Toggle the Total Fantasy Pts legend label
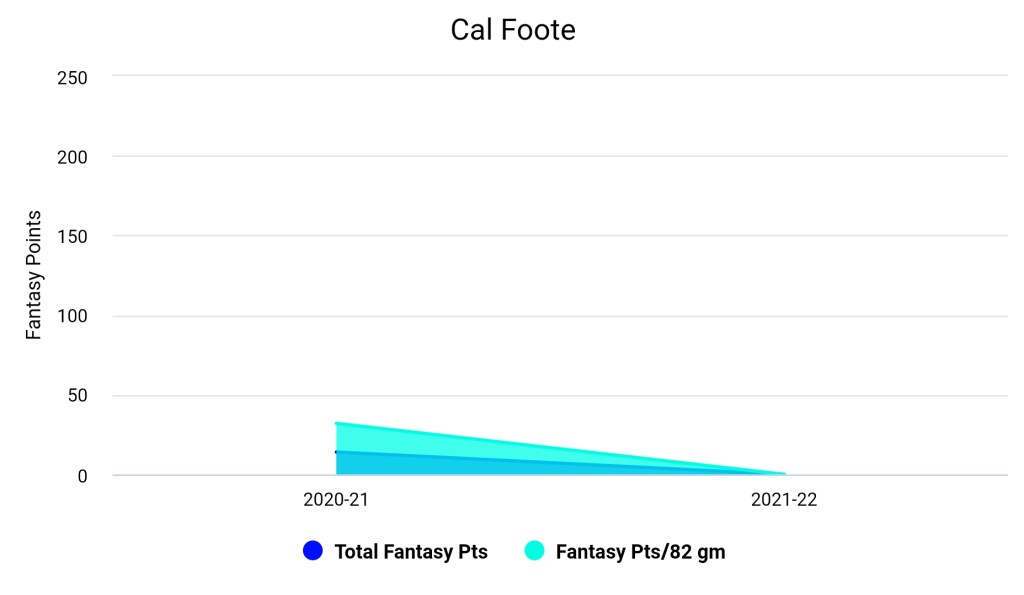The image size is (1024, 595). pos(411,552)
